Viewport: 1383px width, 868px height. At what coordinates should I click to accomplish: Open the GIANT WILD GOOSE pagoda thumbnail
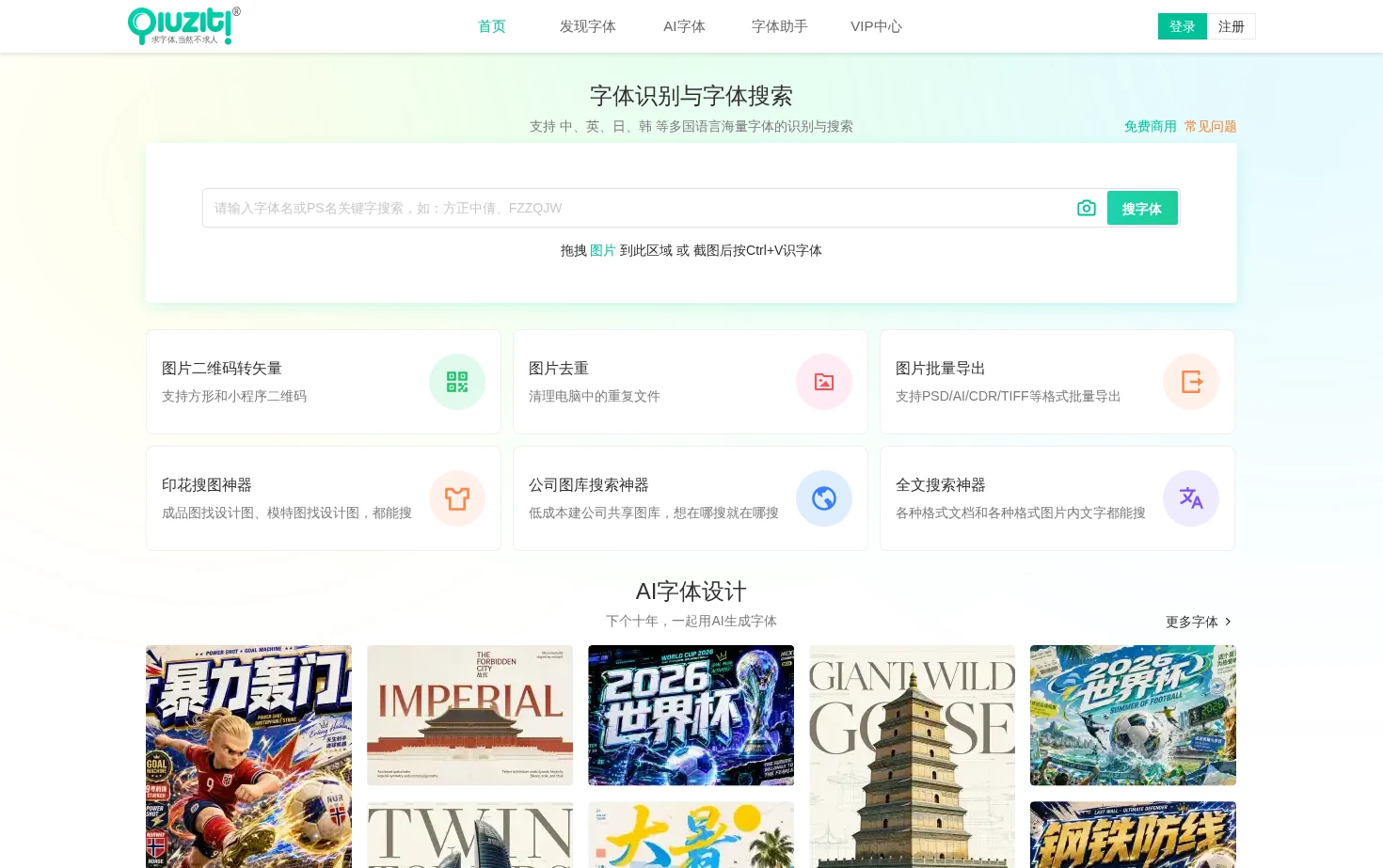913,756
